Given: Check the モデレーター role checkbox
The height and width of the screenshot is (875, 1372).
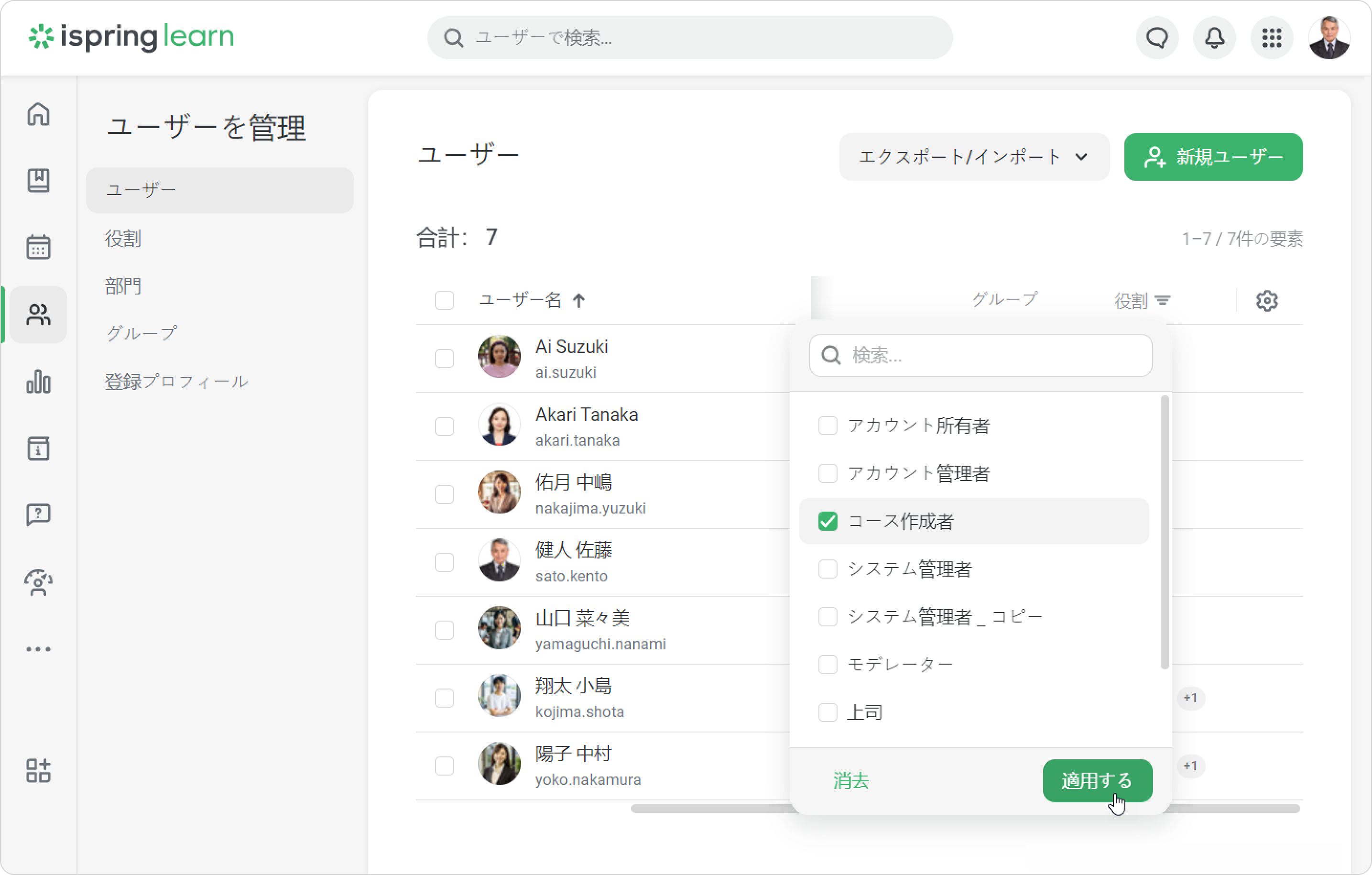Looking at the screenshot, I should pyautogui.click(x=828, y=665).
